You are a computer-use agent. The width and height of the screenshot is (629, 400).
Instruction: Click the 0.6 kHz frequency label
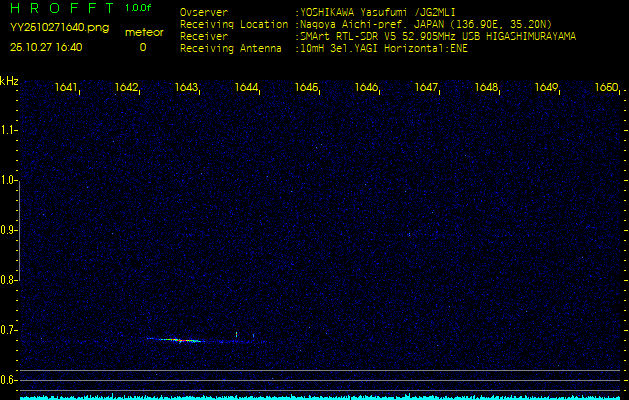point(8,380)
